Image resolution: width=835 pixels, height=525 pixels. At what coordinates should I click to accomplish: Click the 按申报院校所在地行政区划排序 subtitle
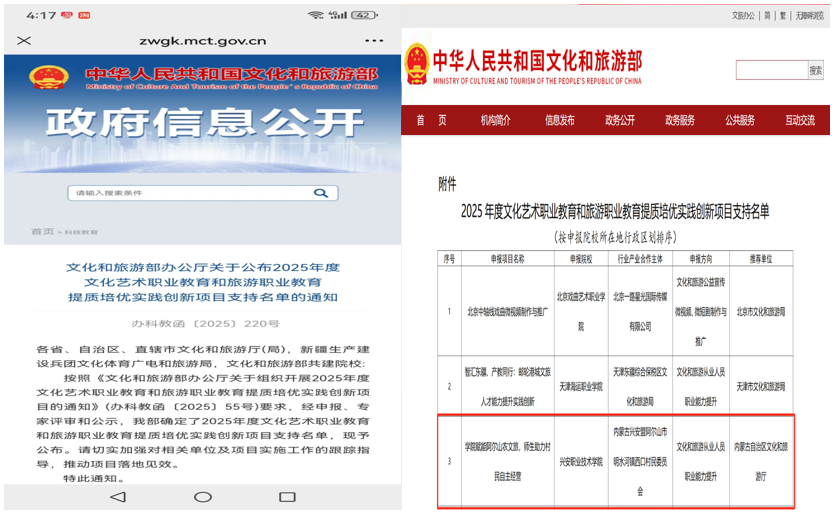click(615, 237)
